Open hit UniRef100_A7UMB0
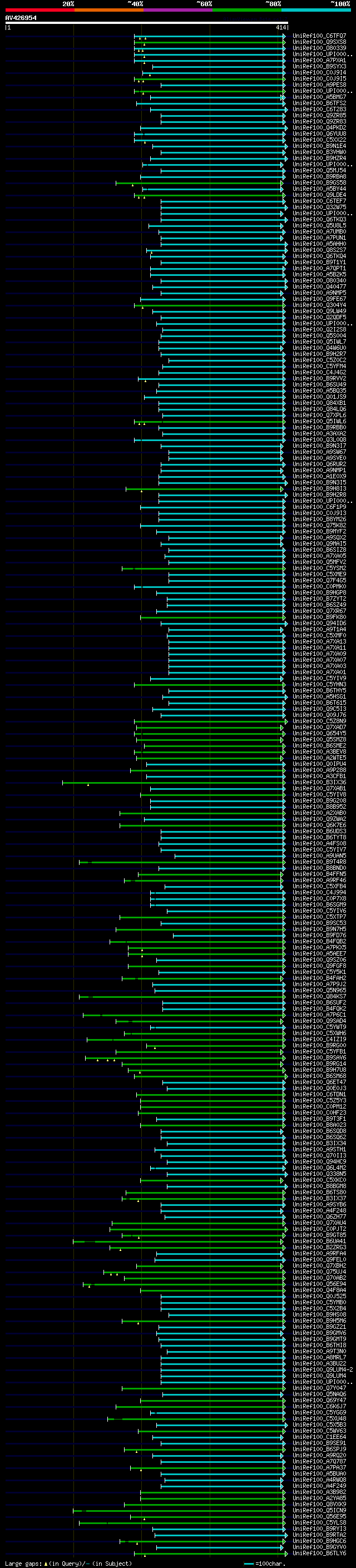Viewport: 356px width, 1568px height. [319, 231]
